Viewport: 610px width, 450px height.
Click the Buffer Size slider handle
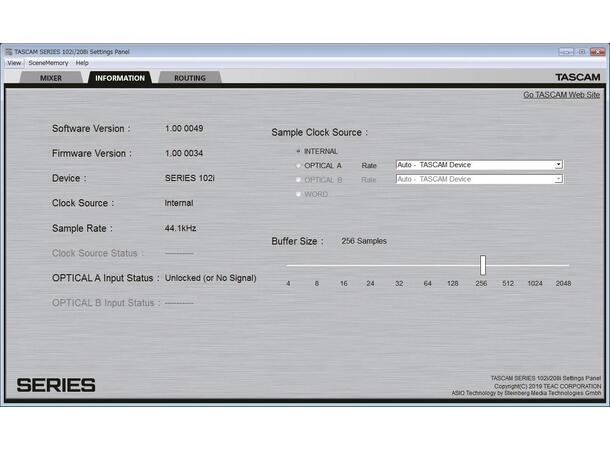483,265
